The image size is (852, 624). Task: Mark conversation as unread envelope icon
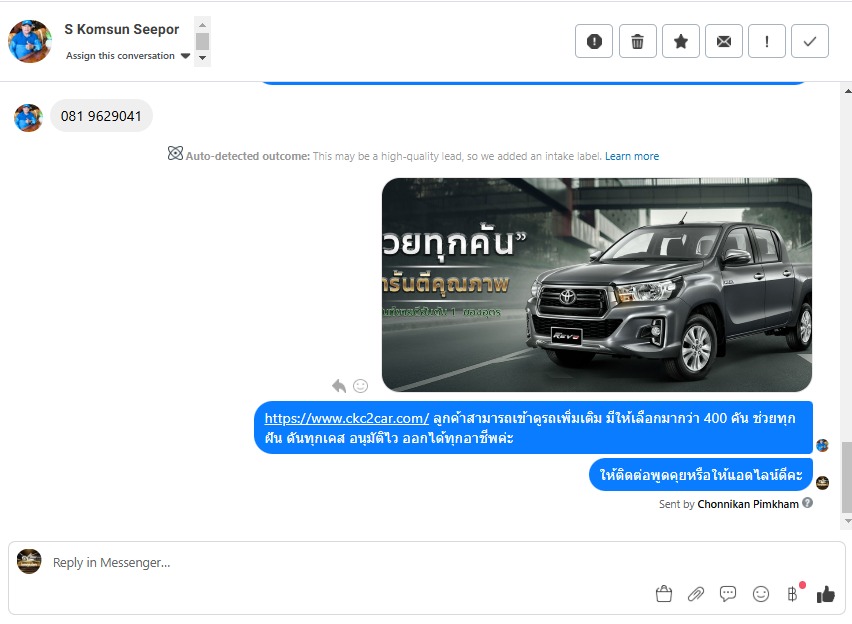tap(724, 41)
